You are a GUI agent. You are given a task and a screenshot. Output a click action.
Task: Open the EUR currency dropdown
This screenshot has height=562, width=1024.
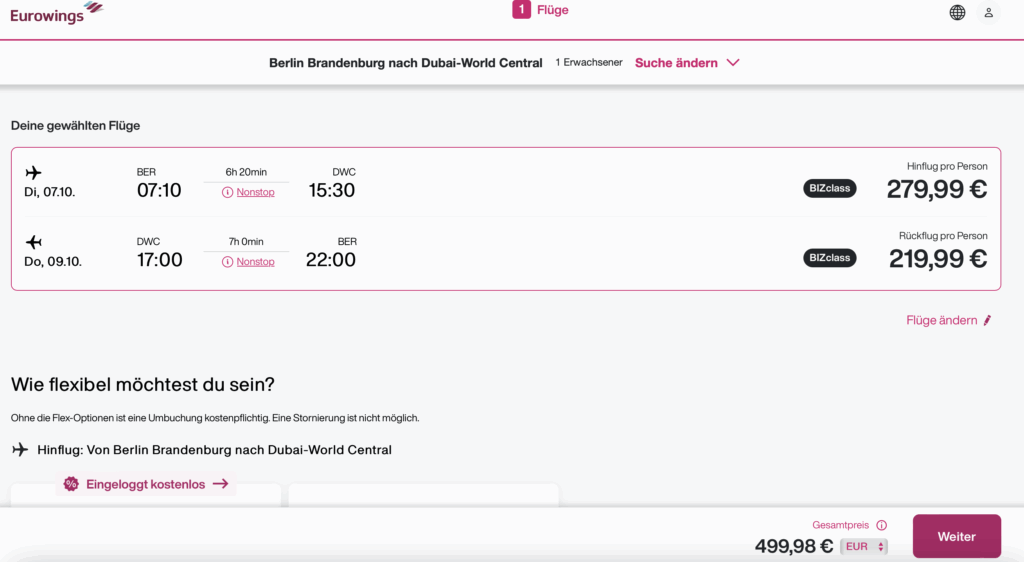[x=864, y=547]
